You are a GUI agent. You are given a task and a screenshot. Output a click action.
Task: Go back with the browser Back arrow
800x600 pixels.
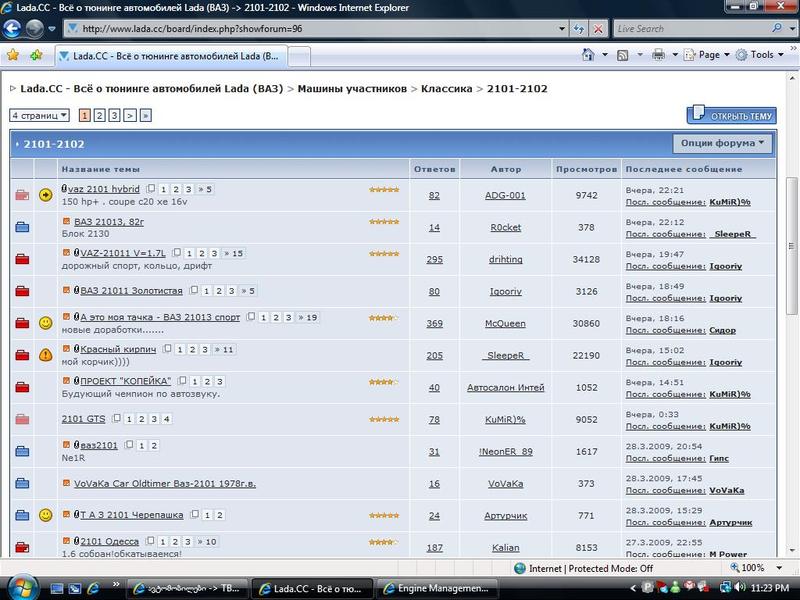pyautogui.click(x=13, y=29)
